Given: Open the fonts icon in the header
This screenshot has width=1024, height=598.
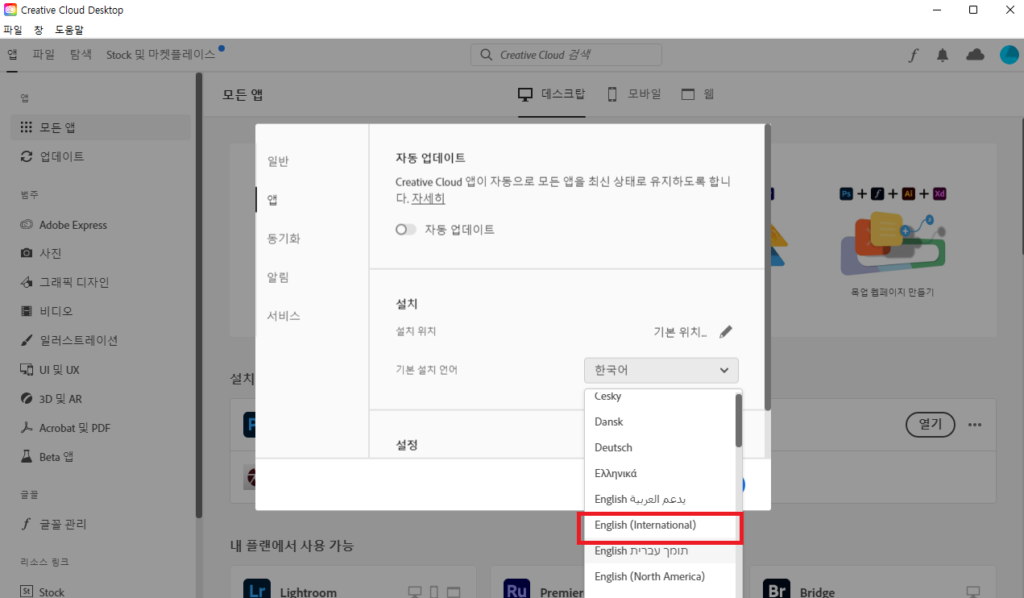Looking at the screenshot, I should 913,55.
